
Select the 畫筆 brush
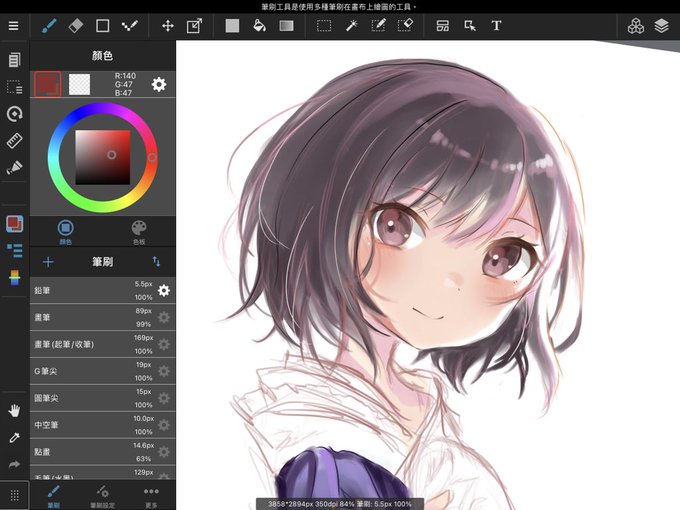click(x=103, y=317)
